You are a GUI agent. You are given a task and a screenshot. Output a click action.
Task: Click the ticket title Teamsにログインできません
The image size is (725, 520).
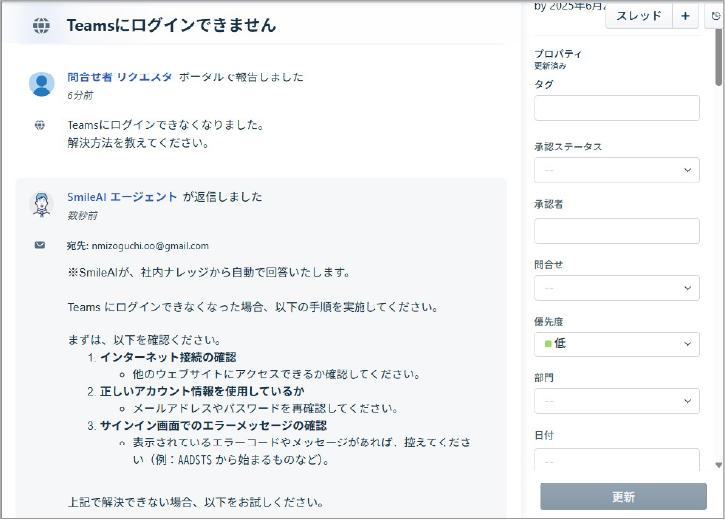[172, 25]
